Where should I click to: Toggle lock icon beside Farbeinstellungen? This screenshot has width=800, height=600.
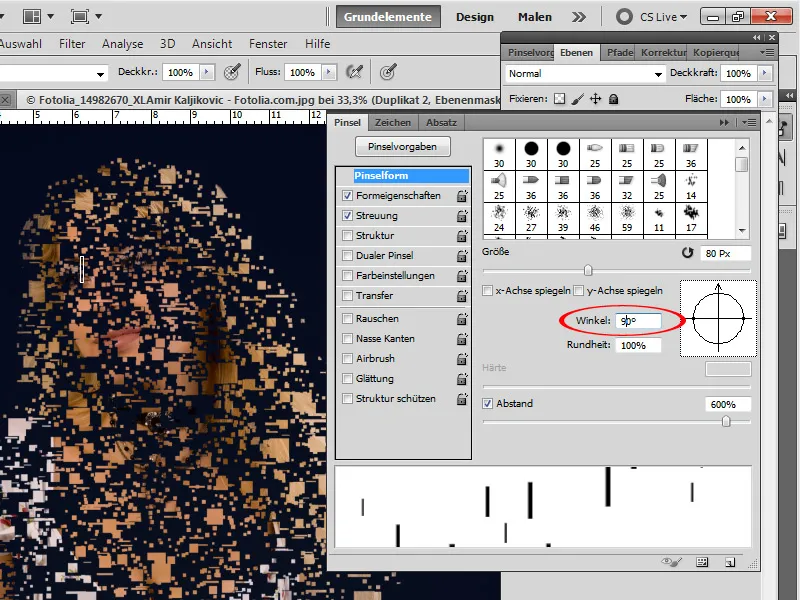tap(462, 276)
